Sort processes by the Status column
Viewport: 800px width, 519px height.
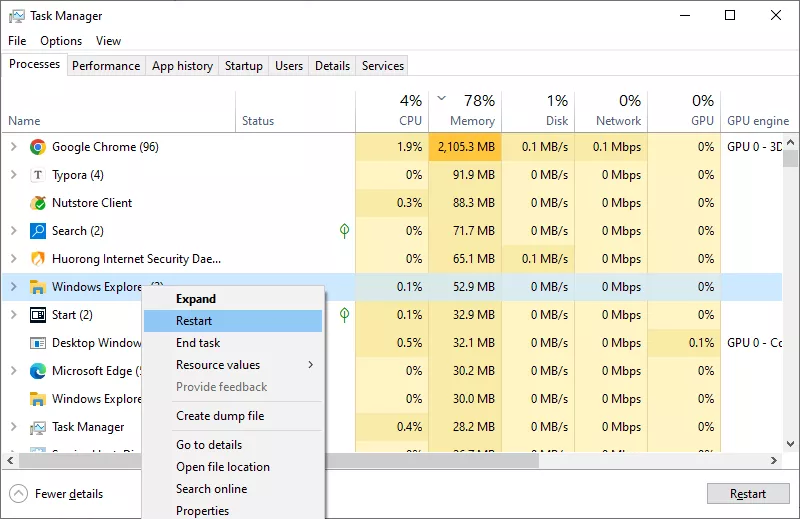tap(295, 112)
